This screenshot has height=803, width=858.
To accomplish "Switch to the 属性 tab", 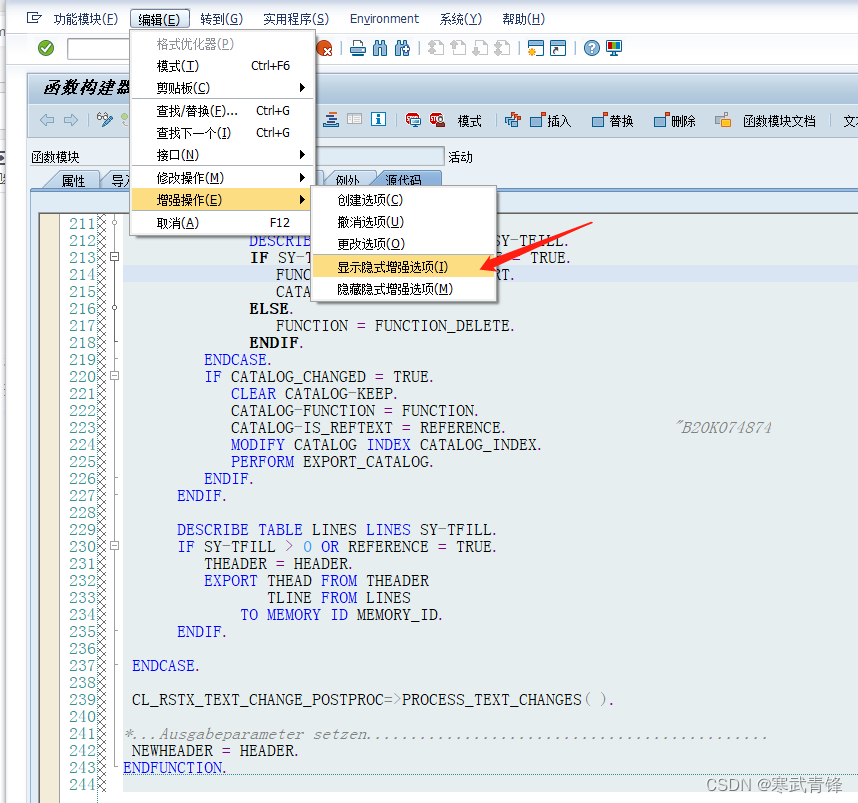I will (x=73, y=181).
